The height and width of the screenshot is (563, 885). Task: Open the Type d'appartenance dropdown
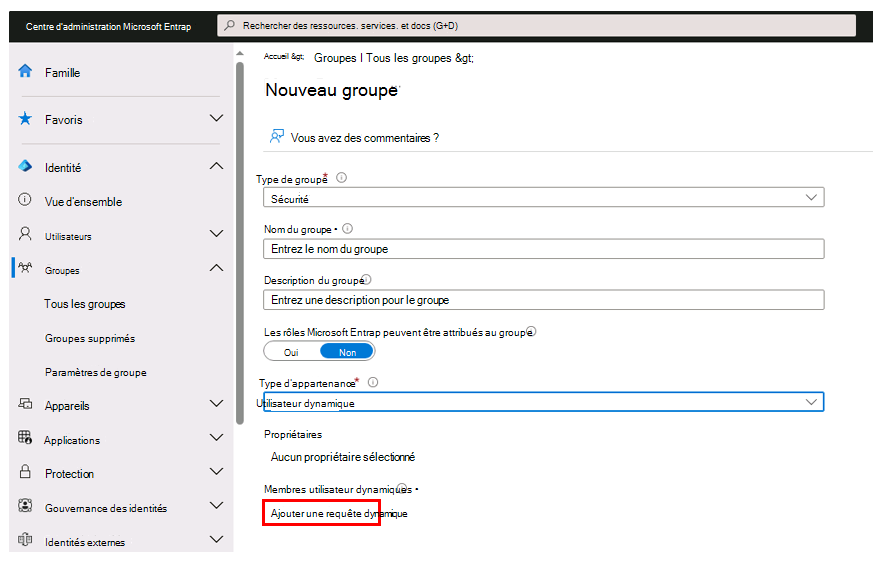coord(544,403)
